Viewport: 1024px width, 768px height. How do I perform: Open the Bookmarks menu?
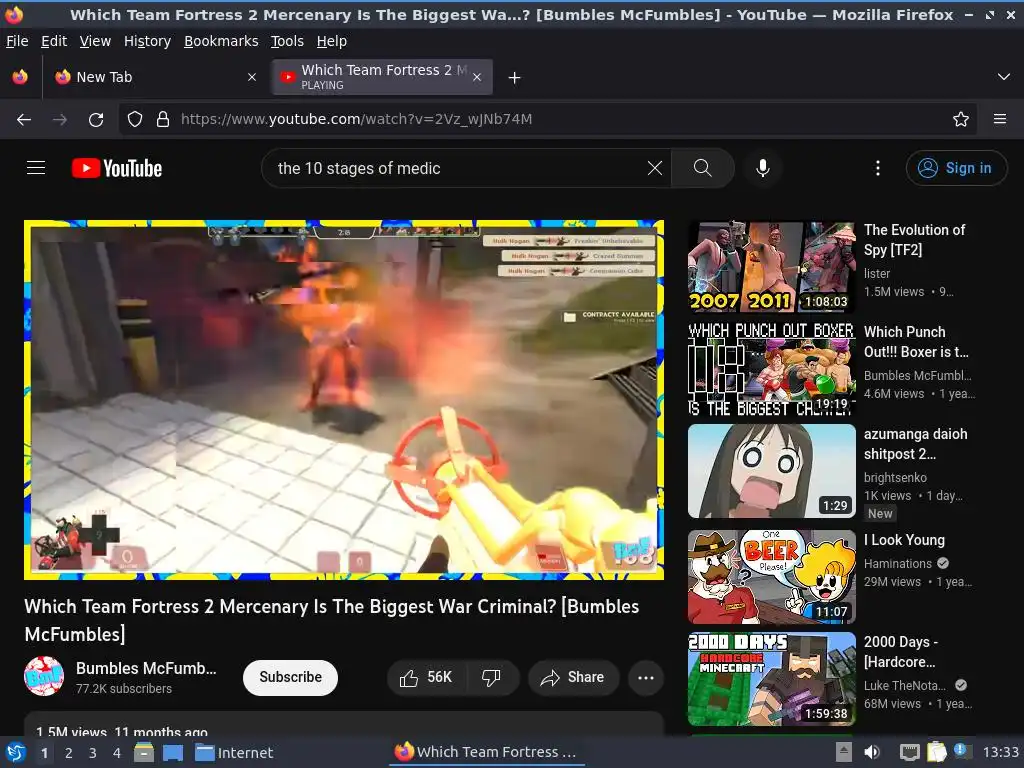point(221,41)
